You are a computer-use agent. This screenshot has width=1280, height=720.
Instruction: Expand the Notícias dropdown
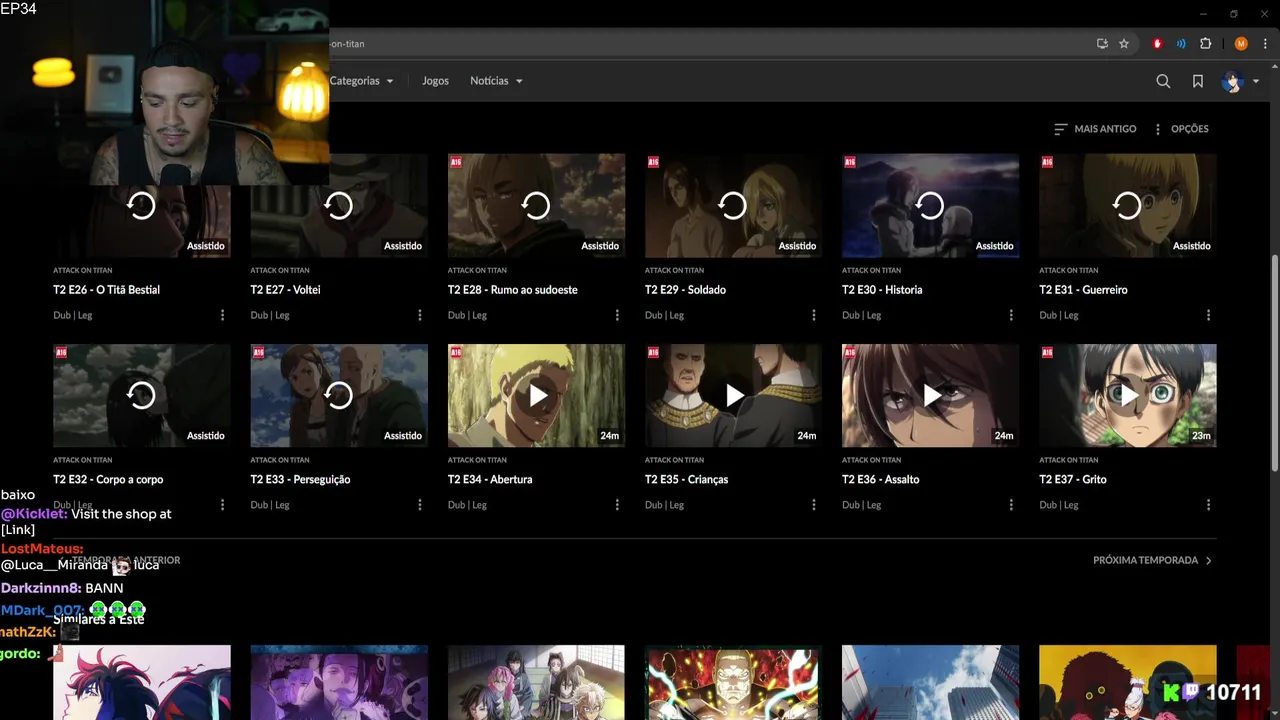coord(496,81)
